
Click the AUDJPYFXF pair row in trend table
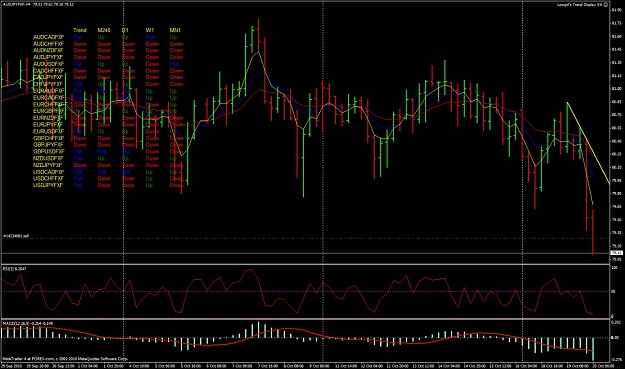48,57
